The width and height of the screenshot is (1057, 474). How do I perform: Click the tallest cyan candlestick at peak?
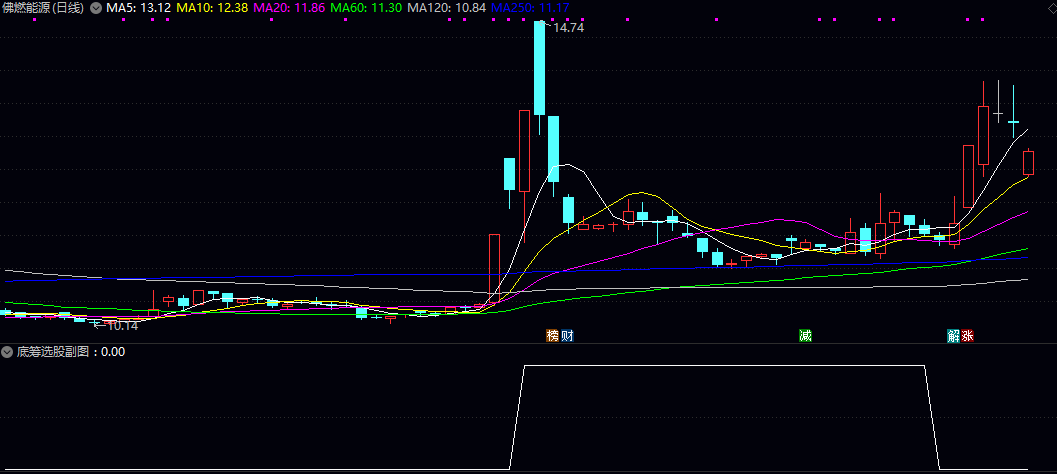(x=539, y=68)
